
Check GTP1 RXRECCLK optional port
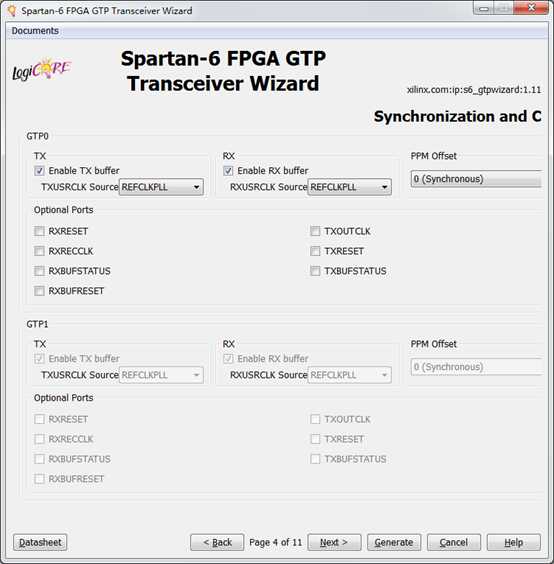(39, 439)
